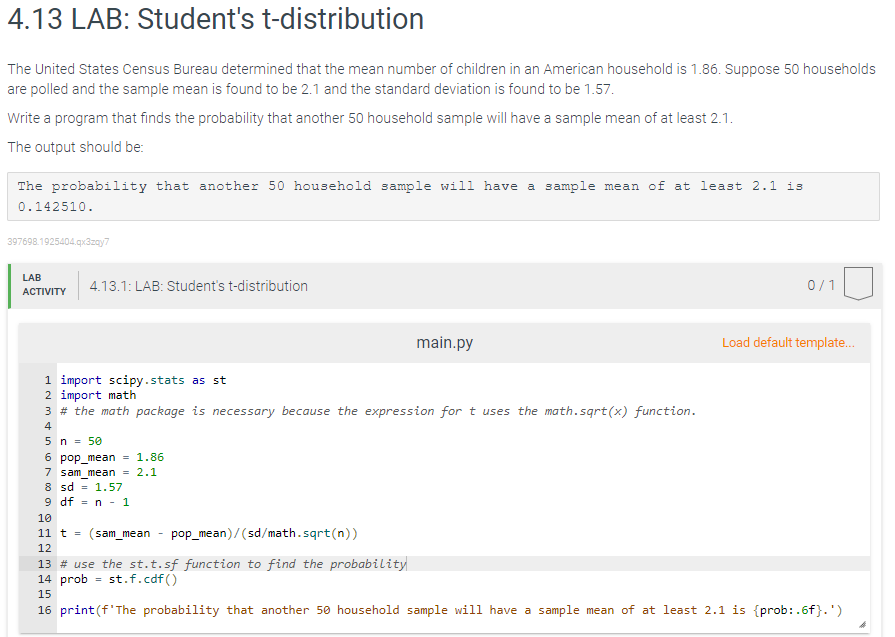This screenshot has width=895, height=637.
Task: Click the sd = 1.57 assignment
Action: point(88,487)
